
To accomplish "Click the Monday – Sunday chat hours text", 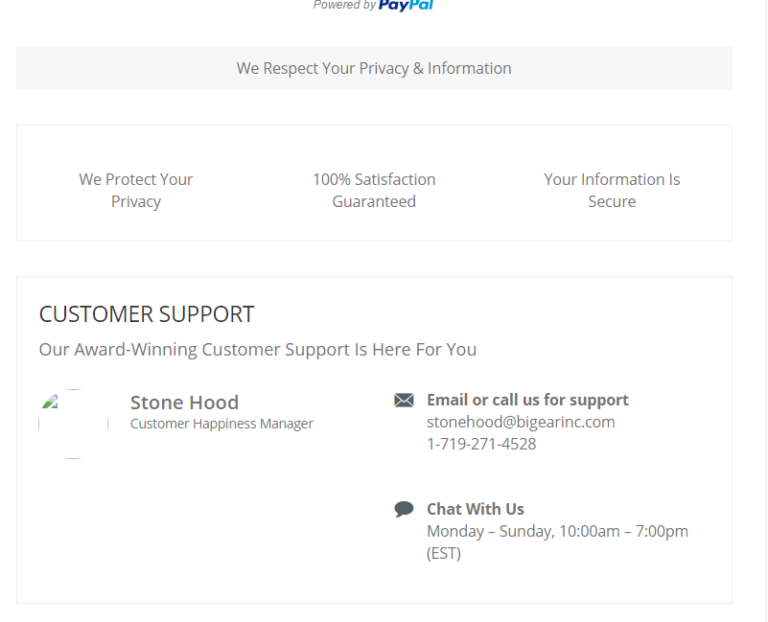I will (557, 542).
